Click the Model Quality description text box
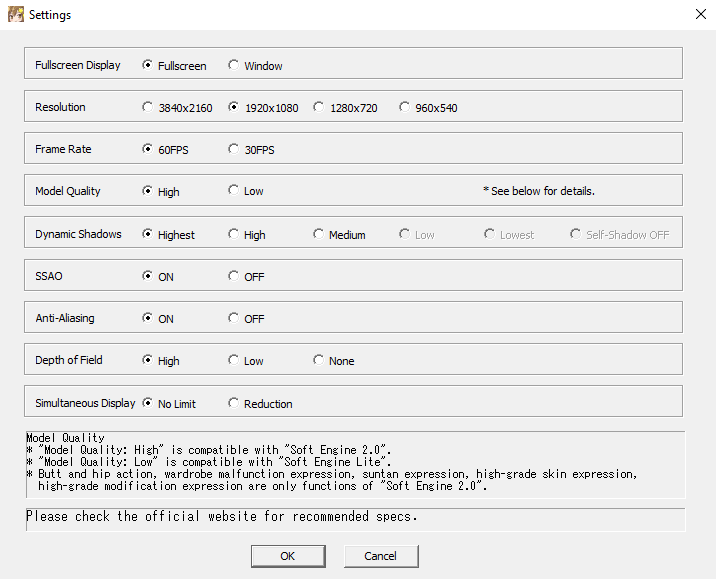716x579 pixels. point(355,464)
